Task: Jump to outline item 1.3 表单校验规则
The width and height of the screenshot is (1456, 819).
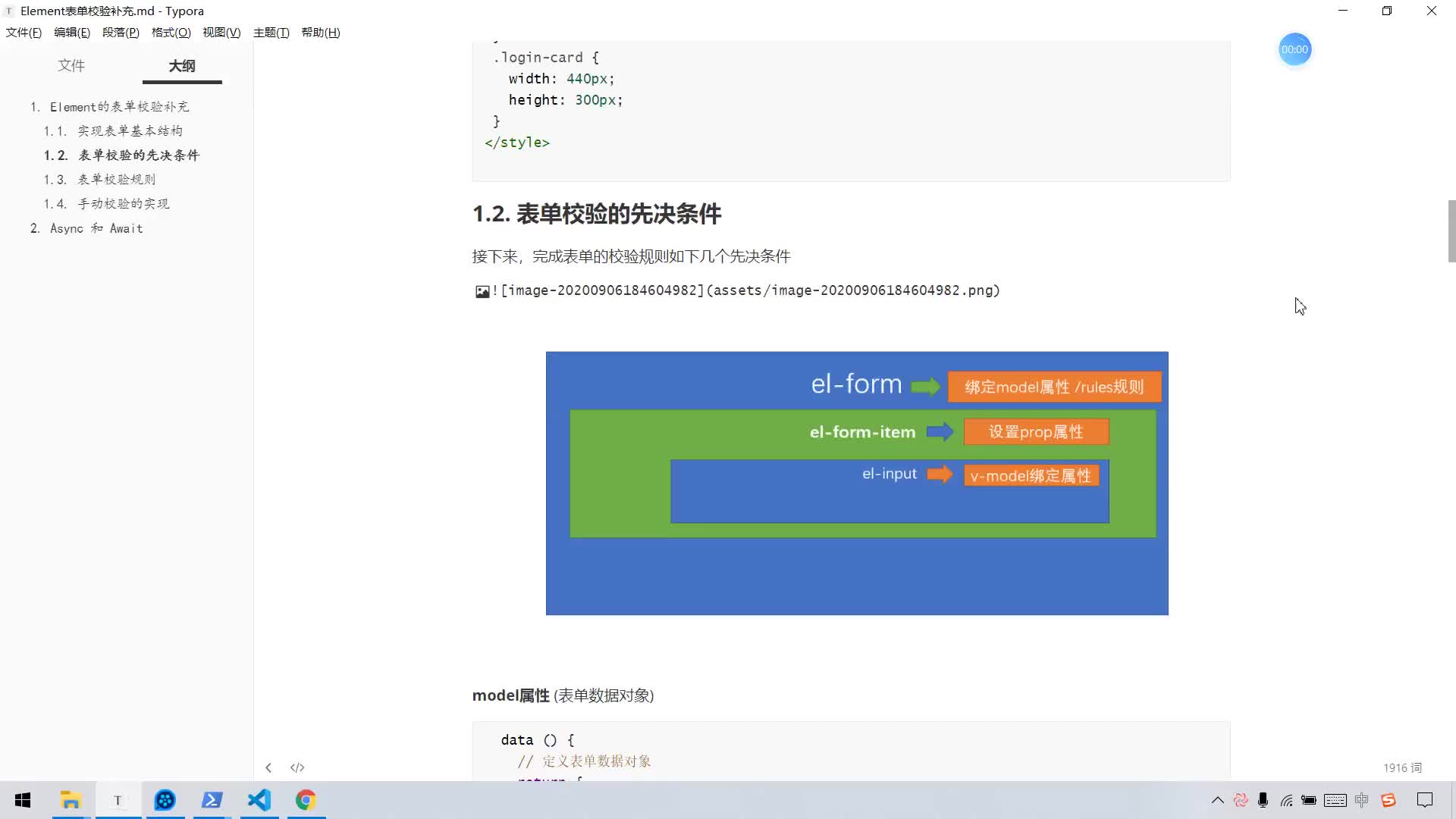Action: (x=117, y=180)
